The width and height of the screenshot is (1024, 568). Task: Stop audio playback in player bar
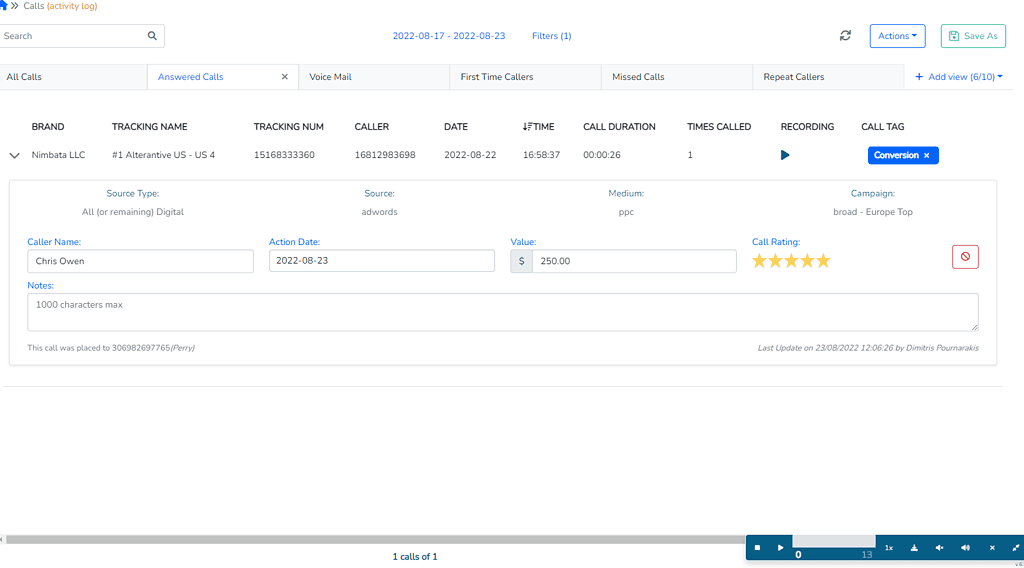757,548
